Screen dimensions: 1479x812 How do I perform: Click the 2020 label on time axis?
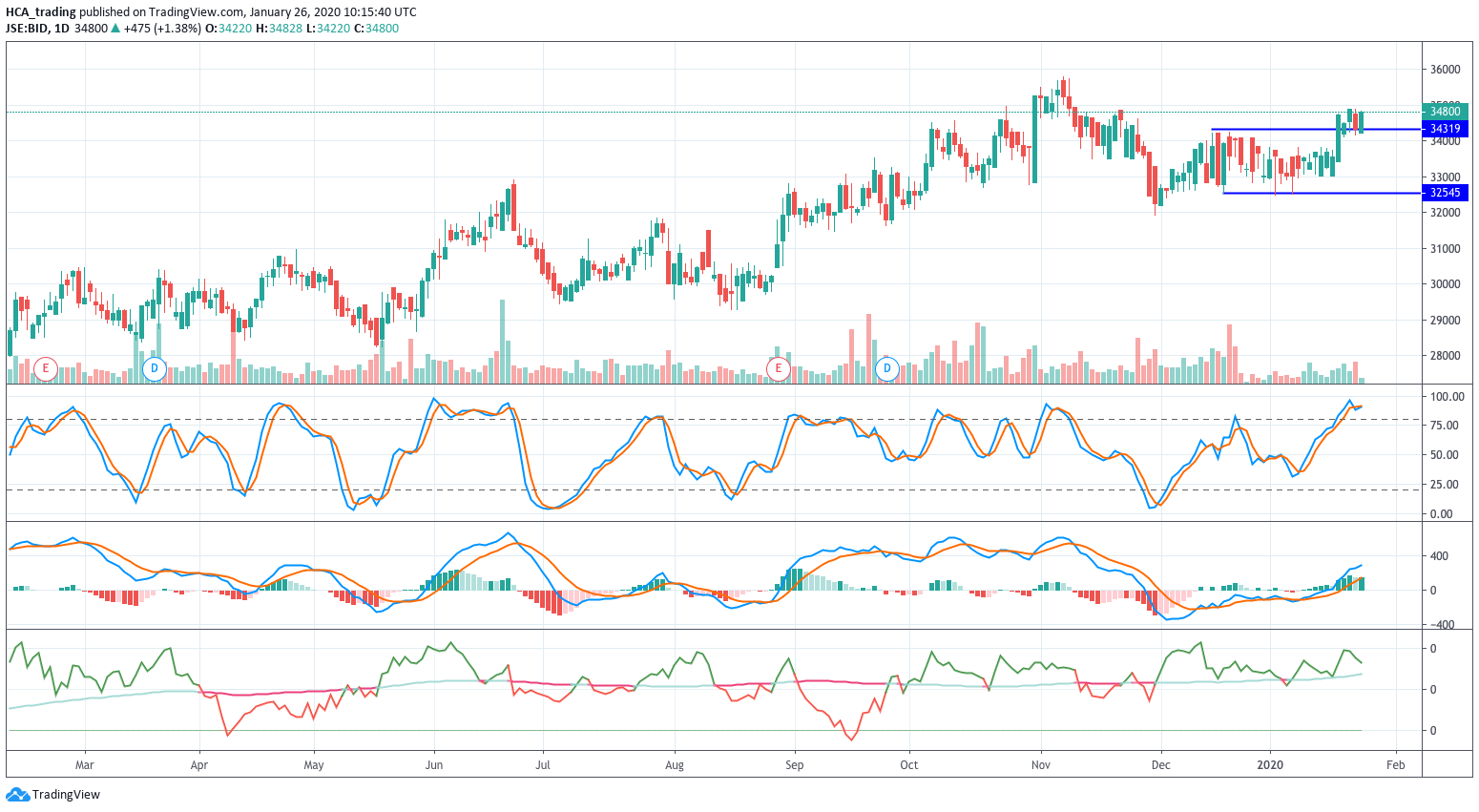[1271, 765]
